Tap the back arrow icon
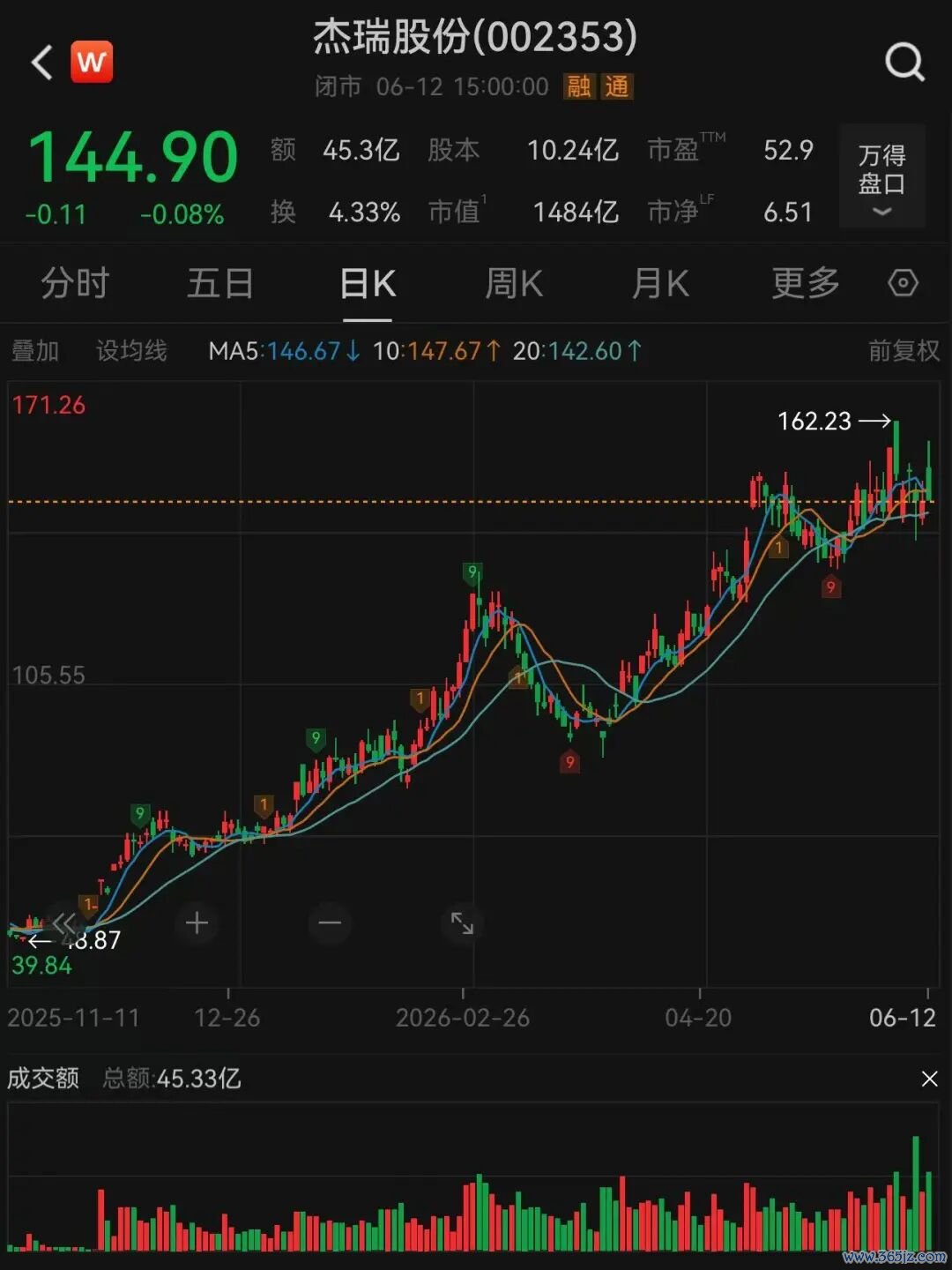Image resolution: width=952 pixels, height=1270 pixels. (41, 63)
